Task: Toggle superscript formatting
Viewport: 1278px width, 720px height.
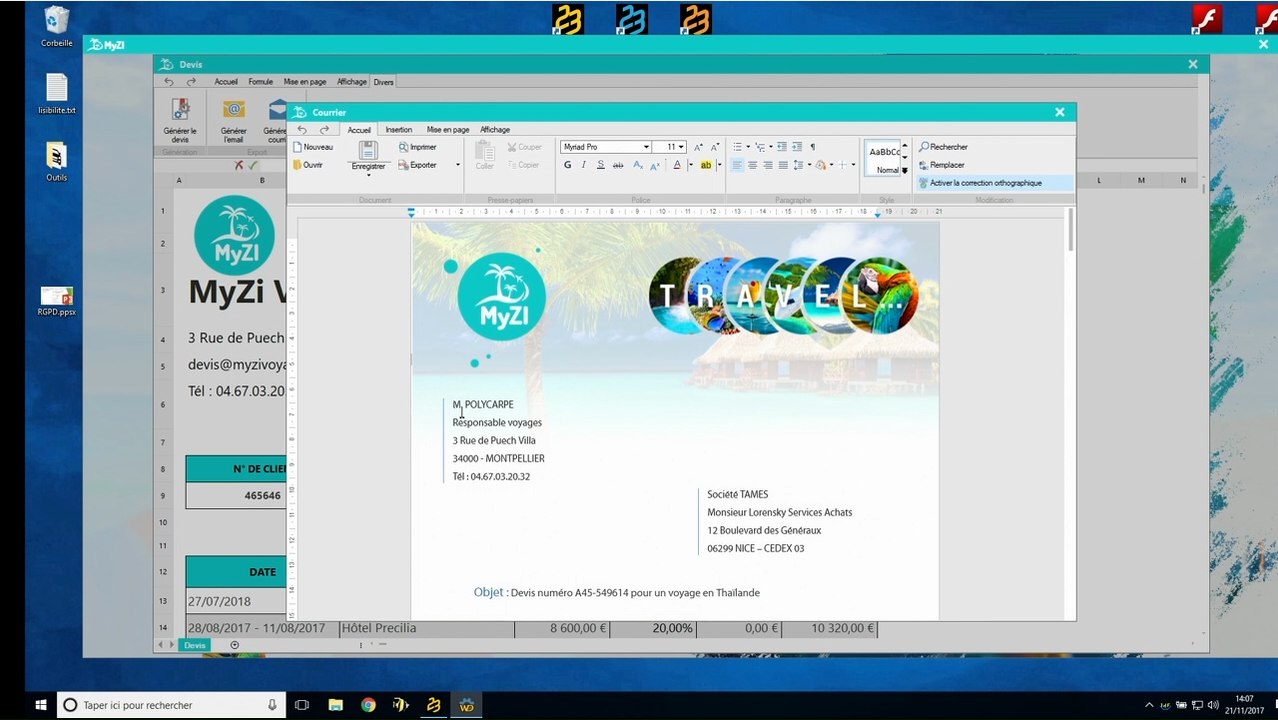Action: [655, 165]
